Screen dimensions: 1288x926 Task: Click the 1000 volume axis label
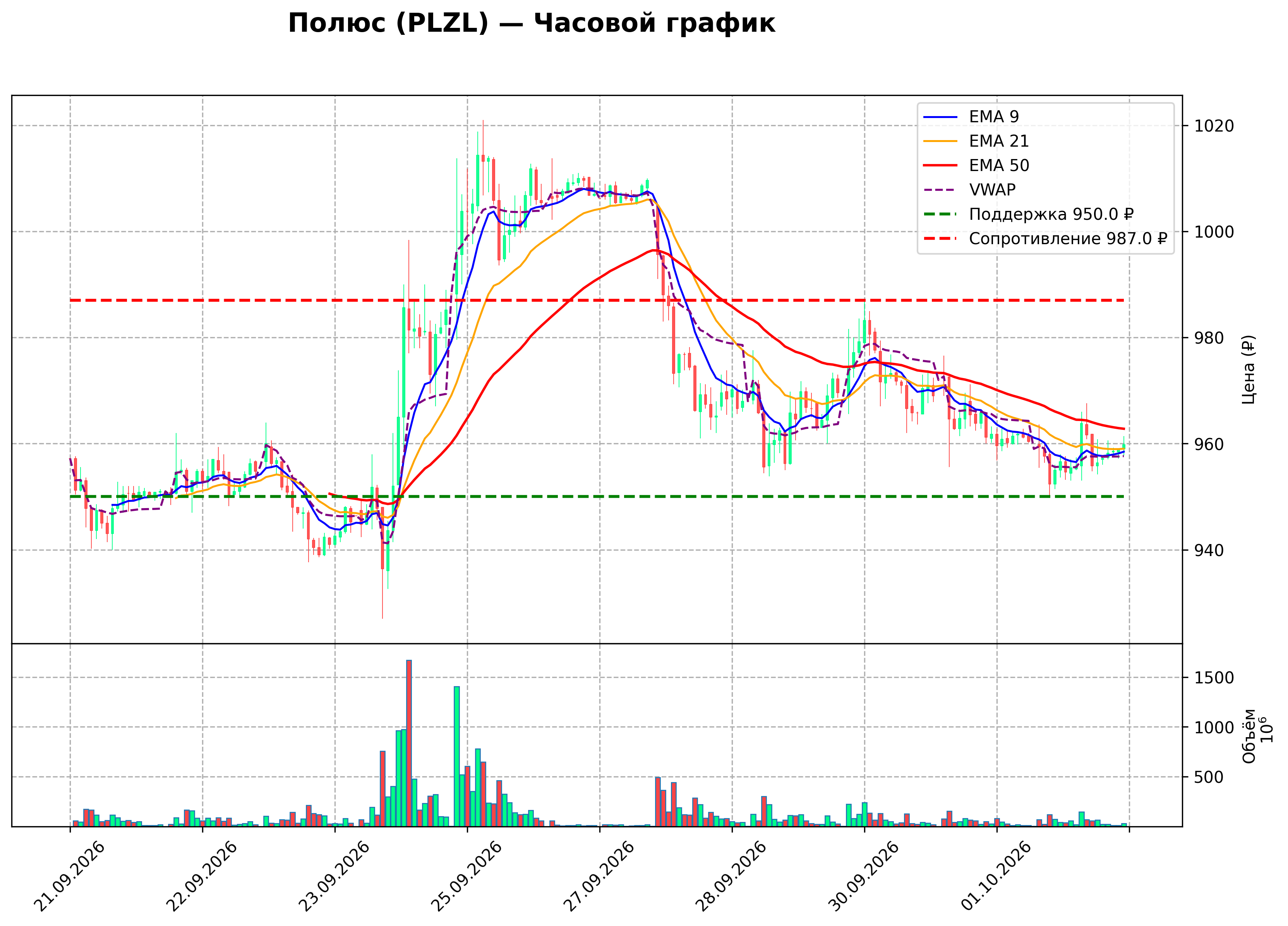click(1214, 728)
